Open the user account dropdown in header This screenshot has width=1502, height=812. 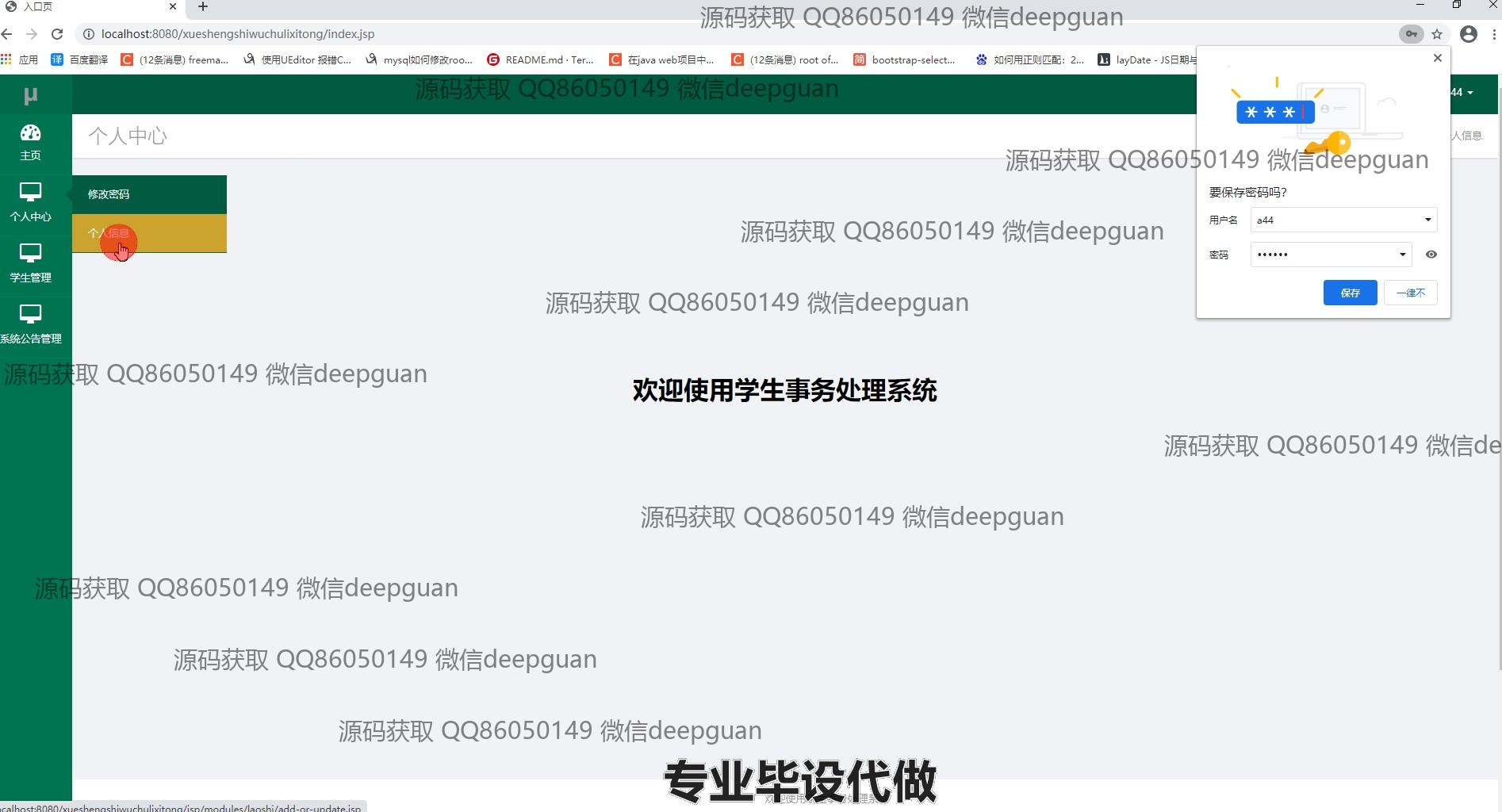pyautogui.click(x=1463, y=93)
